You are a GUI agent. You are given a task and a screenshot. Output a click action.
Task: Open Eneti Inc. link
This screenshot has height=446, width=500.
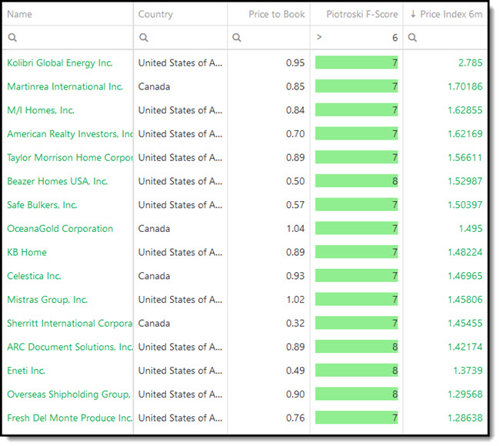pyautogui.click(x=26, y=371)
